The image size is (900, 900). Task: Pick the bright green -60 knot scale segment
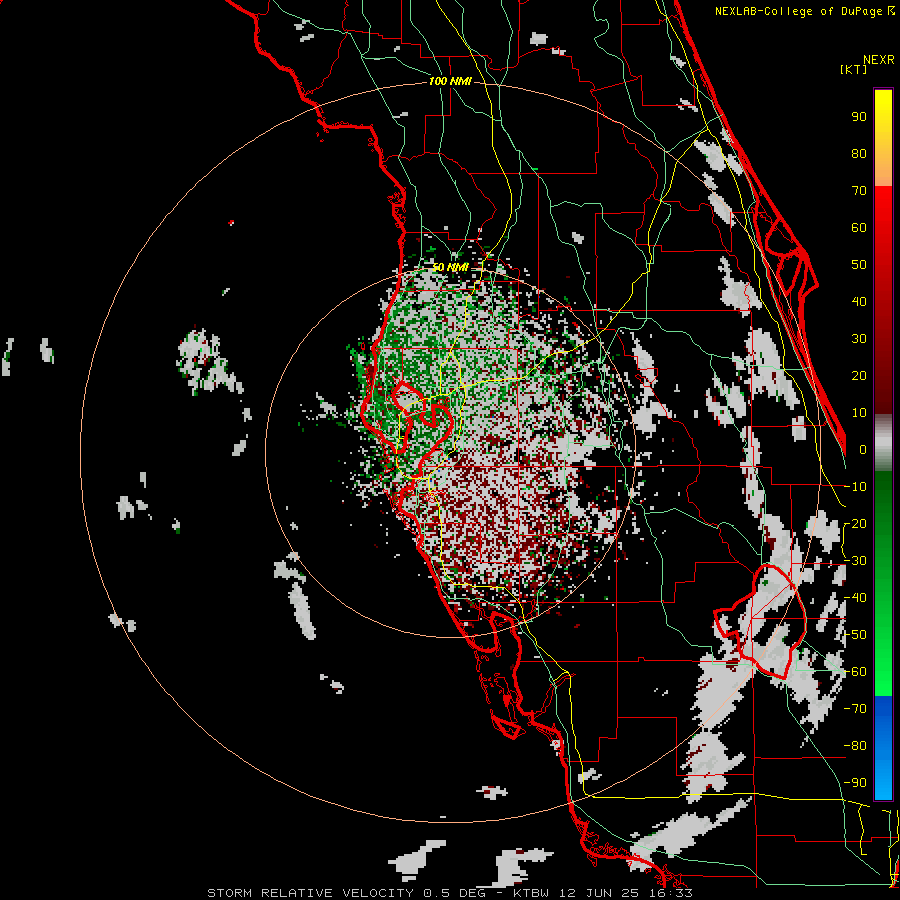[883, 674]
